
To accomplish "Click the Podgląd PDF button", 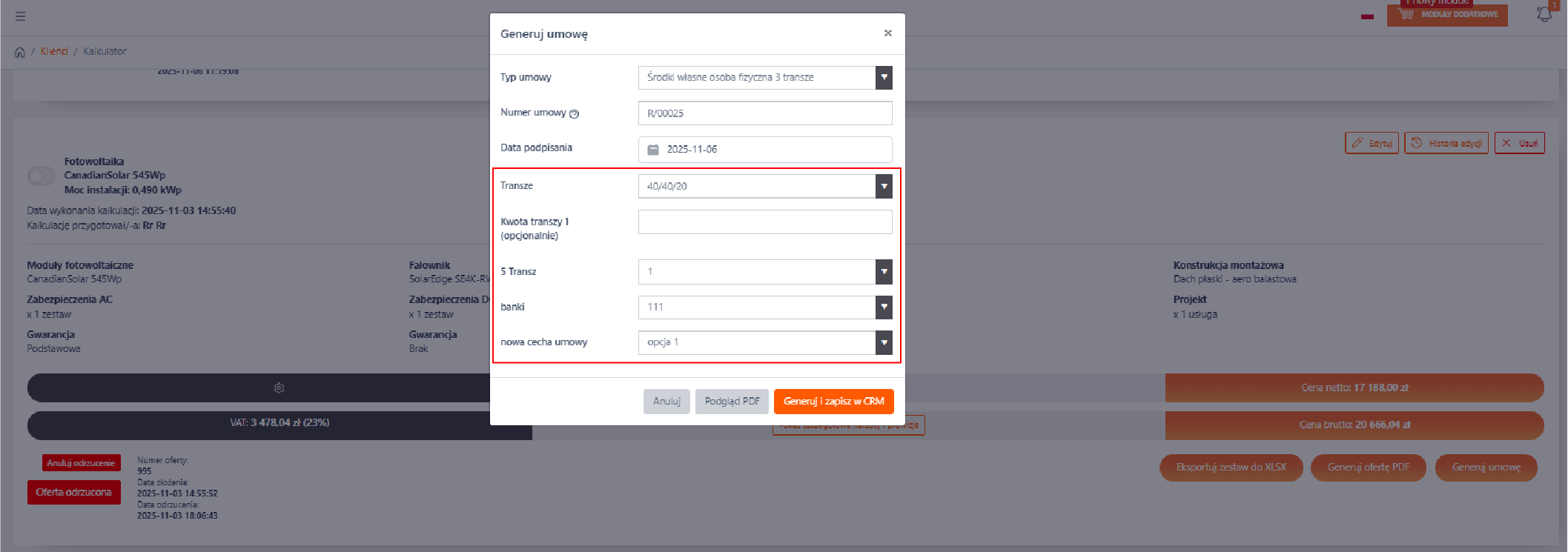I will click(732, 402).
